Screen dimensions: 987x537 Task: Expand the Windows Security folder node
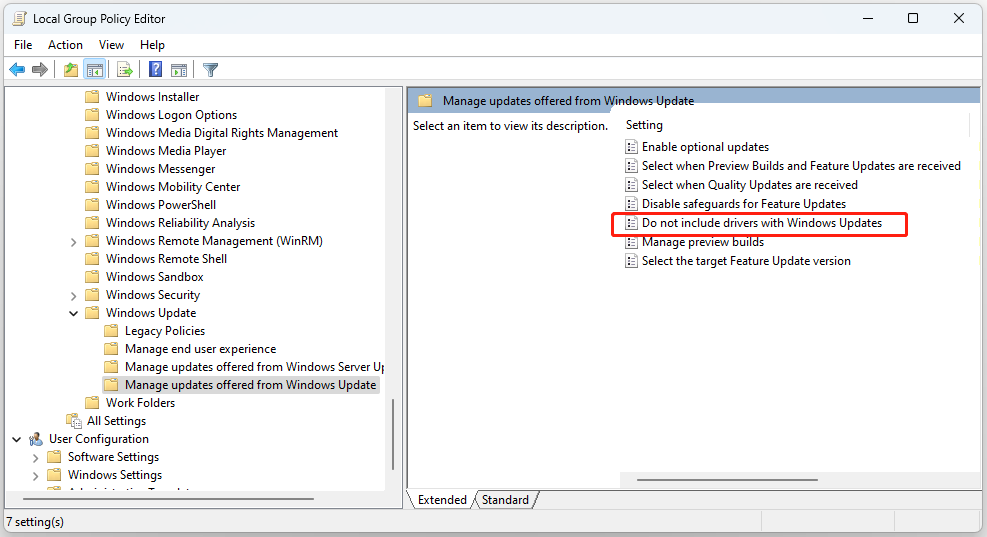point(74,295)
